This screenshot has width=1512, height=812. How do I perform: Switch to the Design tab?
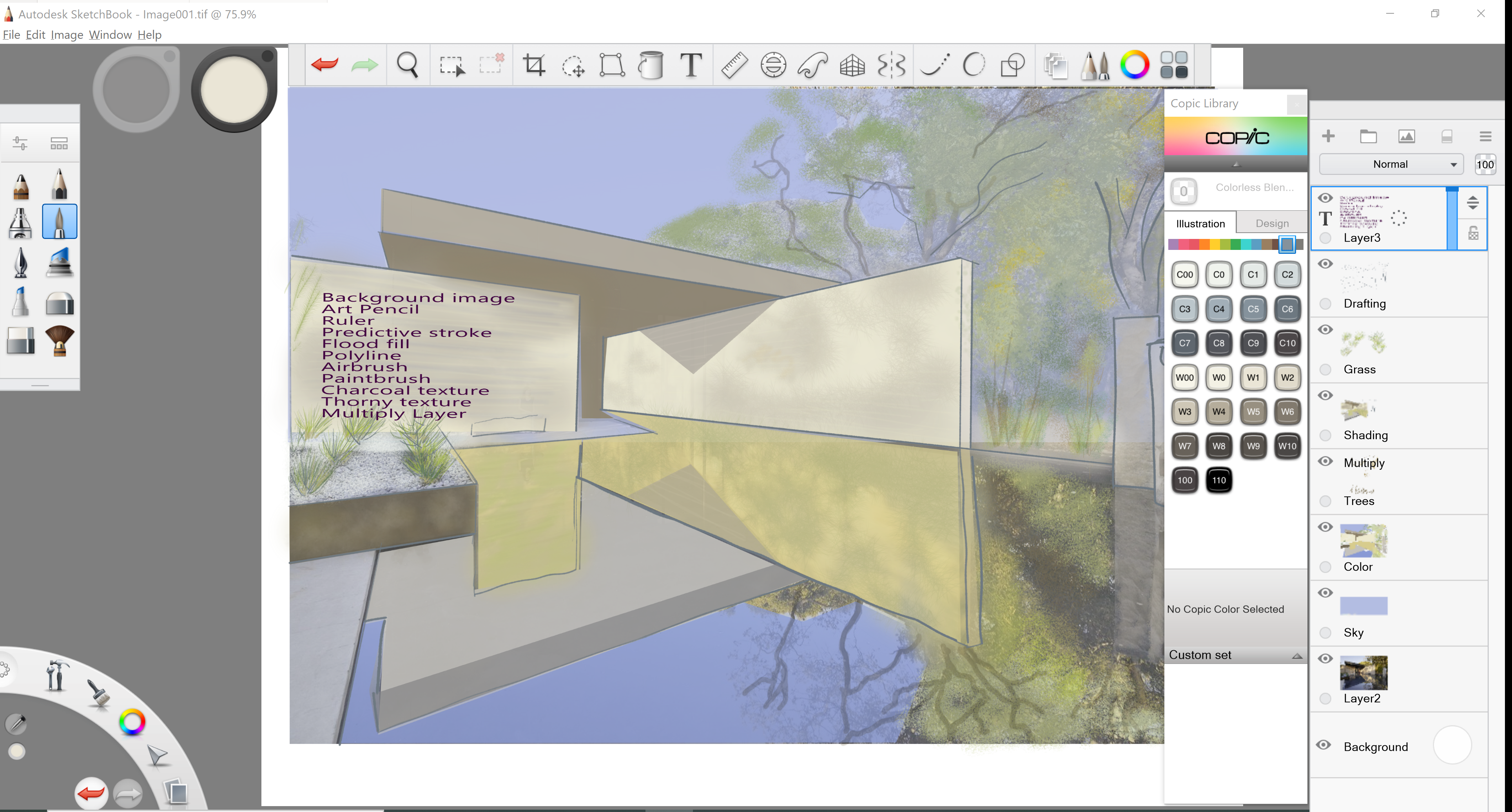pyautogui.click(x=1272, y=223)
